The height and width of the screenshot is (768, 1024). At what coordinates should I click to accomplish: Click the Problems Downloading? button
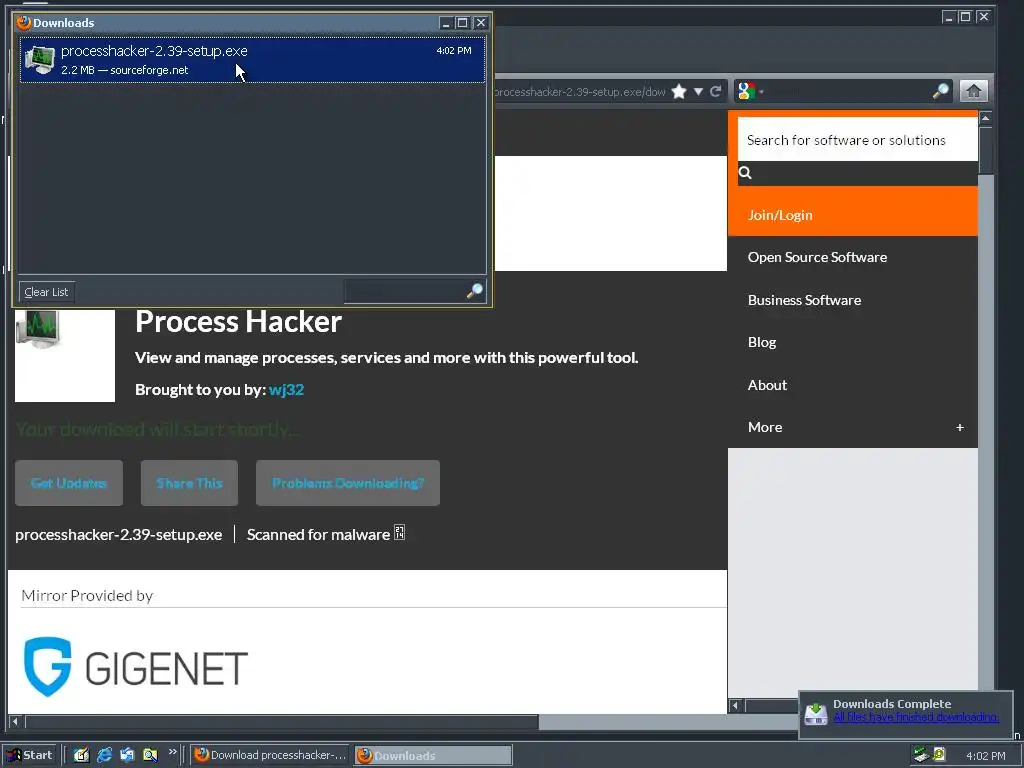(348, 483)
